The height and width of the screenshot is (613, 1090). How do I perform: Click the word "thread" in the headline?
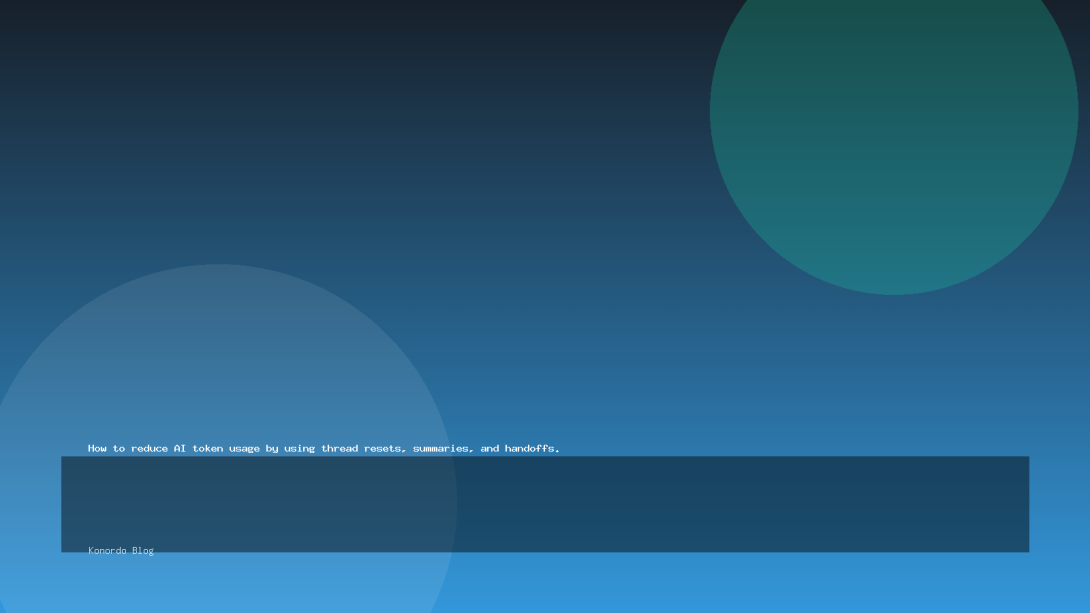[x=339, y=448]
